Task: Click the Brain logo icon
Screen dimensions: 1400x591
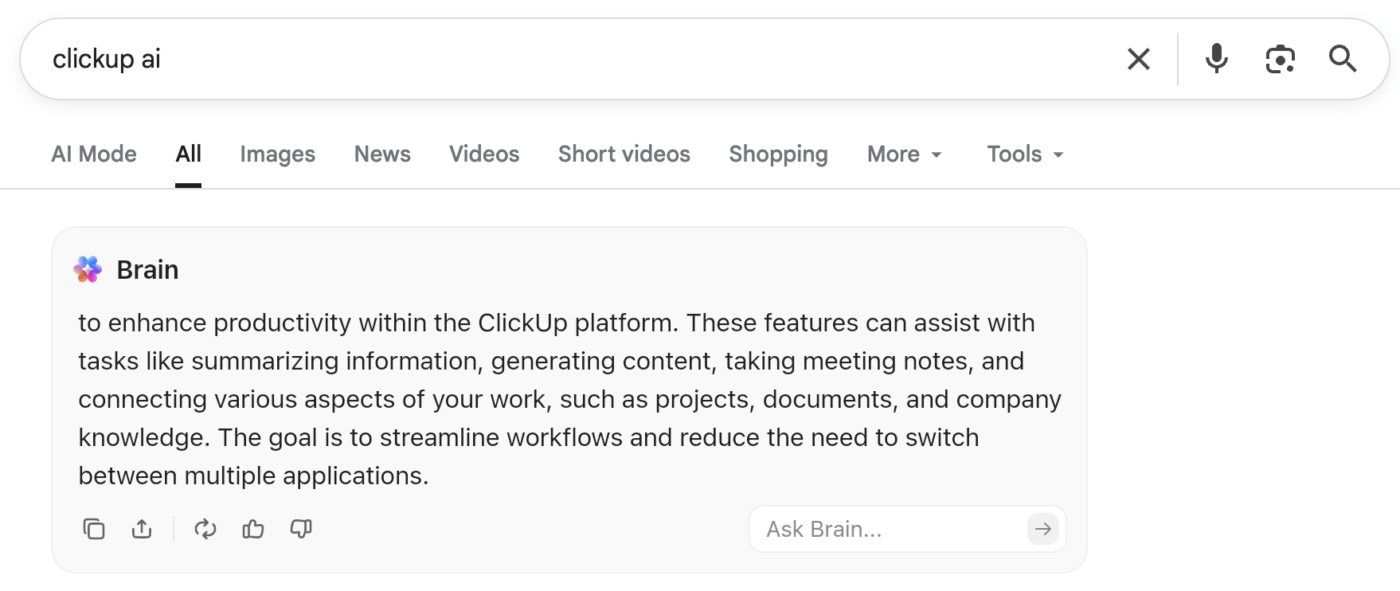Action: click(87, 269)
